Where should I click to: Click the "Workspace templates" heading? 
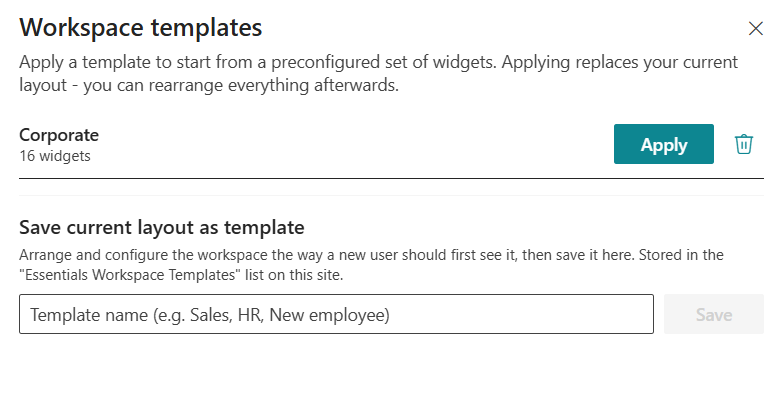click(141, 28)
